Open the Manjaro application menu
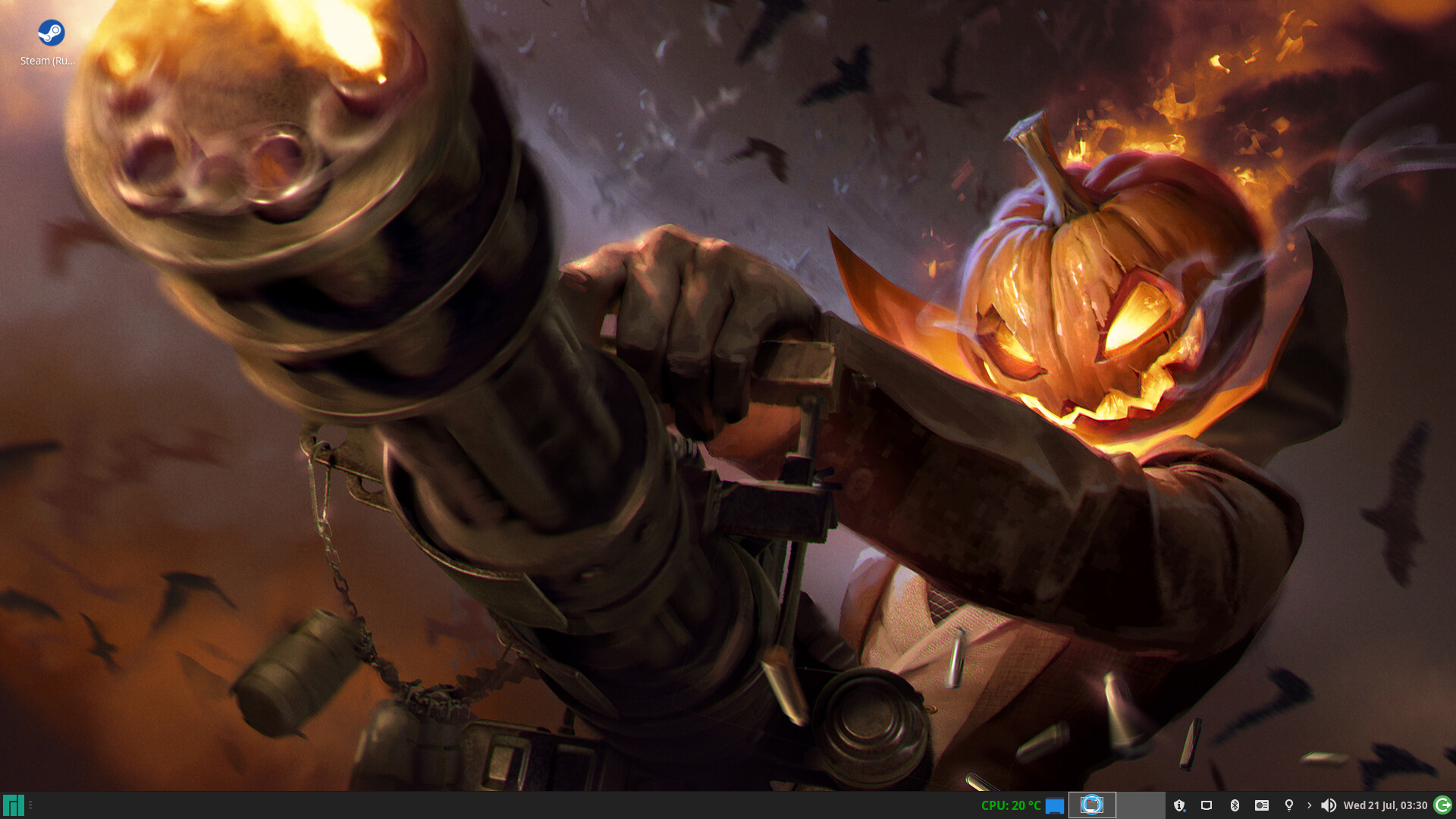Screen dimensions: 1456x819 point(13,805)
